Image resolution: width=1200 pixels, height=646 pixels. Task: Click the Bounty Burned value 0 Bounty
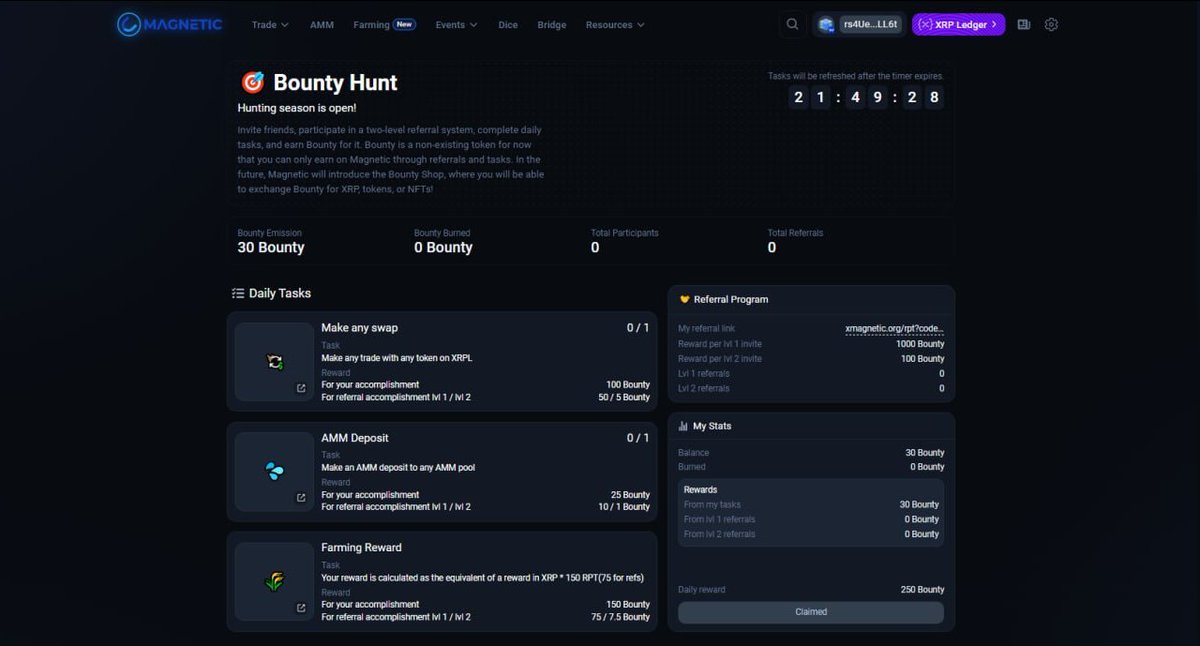click(x=443, y=248)
